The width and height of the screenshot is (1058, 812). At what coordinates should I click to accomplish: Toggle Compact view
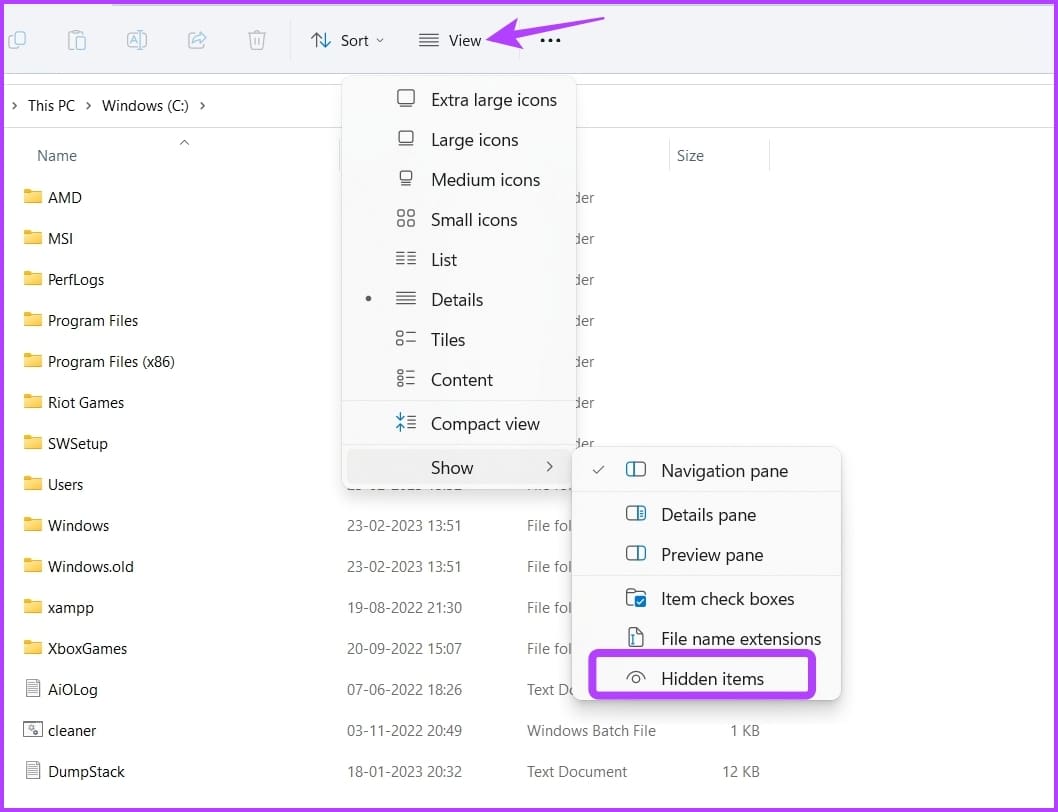[459, 423]
